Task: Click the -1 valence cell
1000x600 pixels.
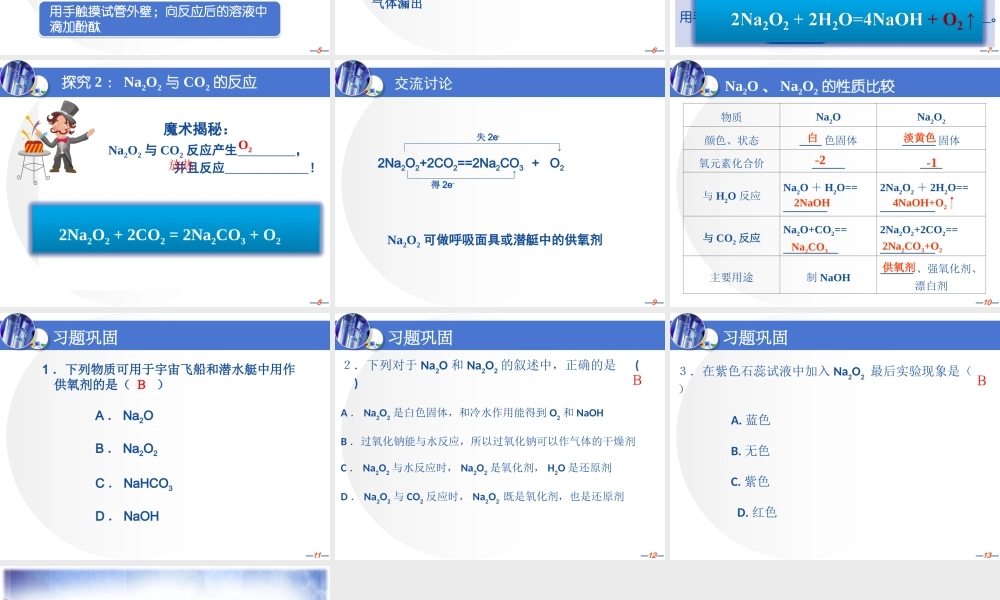Action: 931,162
